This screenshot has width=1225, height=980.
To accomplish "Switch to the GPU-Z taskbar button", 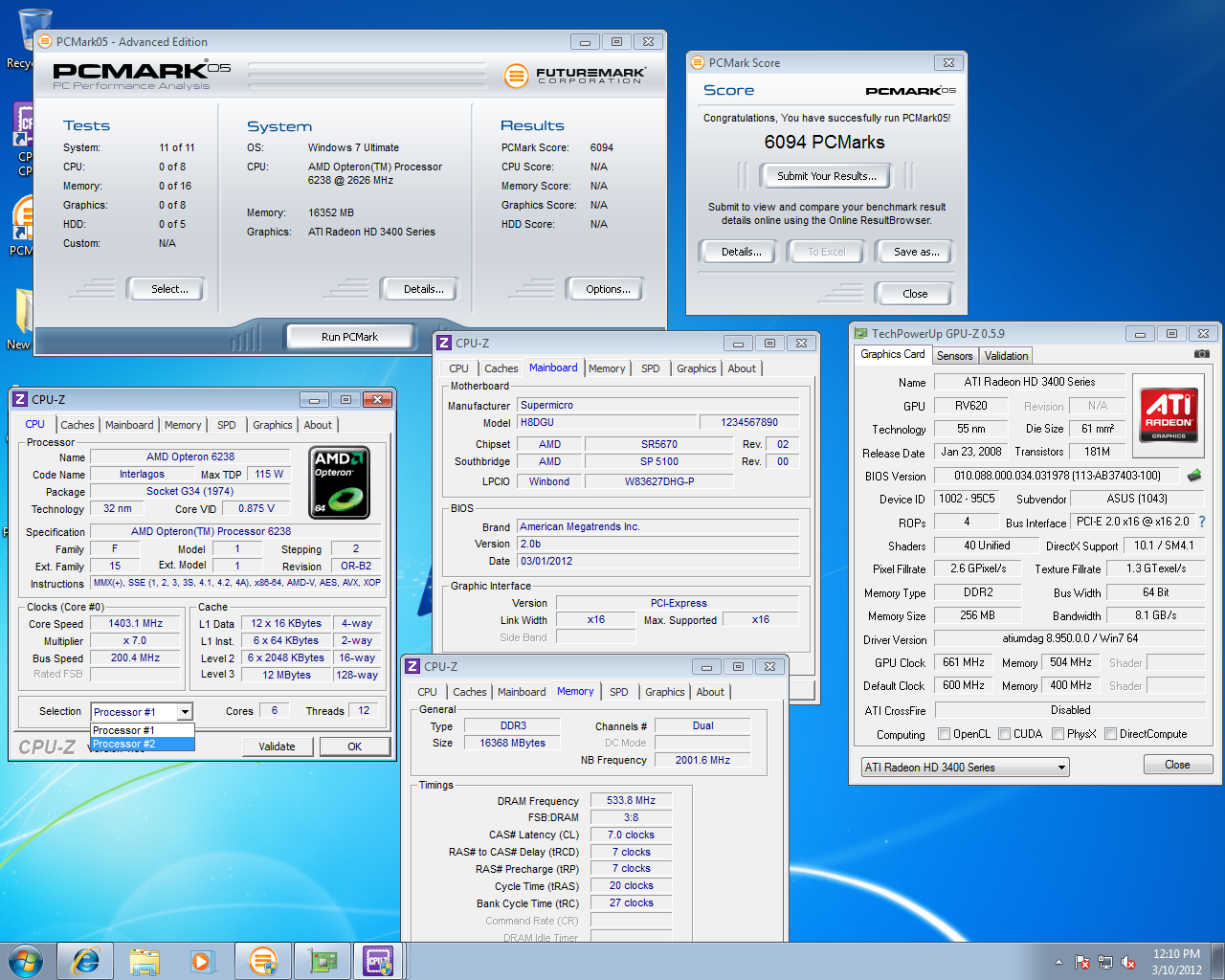I will 322,961.
